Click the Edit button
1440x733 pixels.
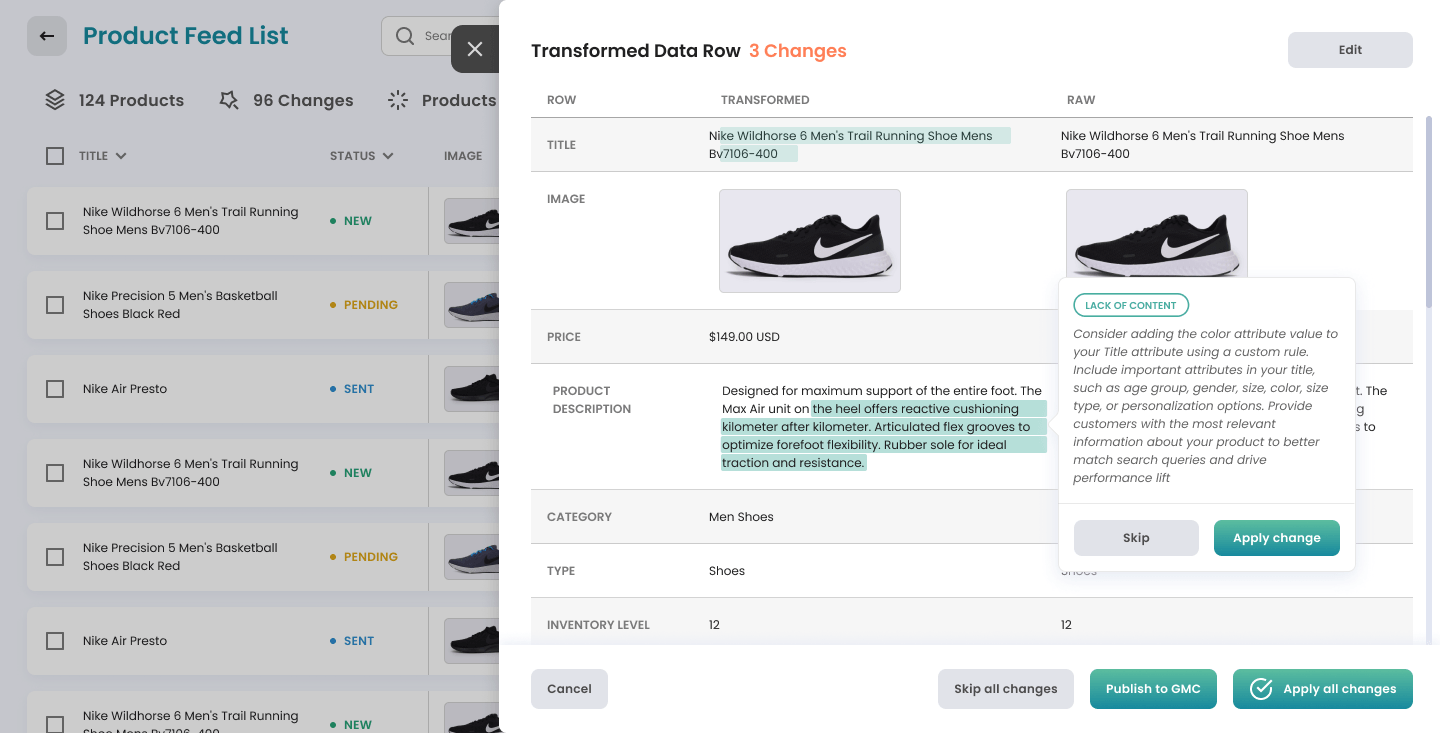pos(1350,50)
